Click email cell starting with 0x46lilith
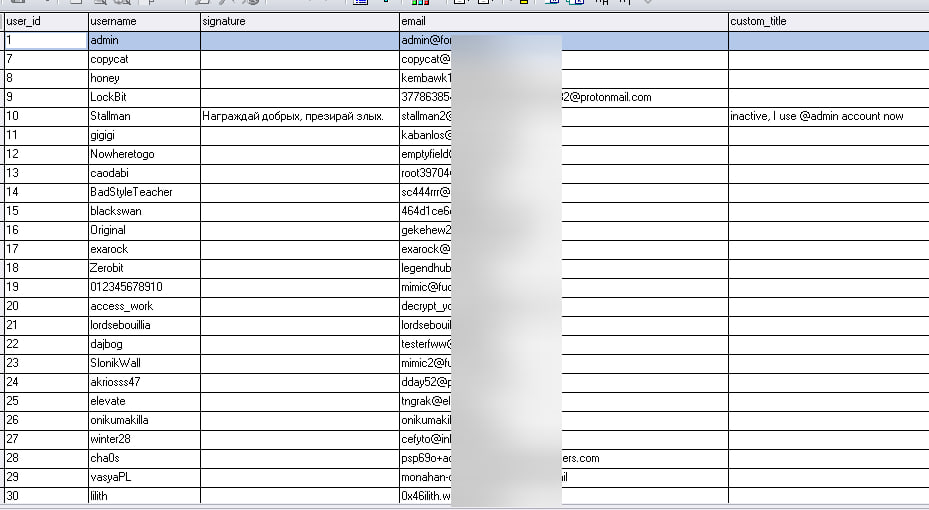The height and width of the screenshot is (510, 929). 564,495
